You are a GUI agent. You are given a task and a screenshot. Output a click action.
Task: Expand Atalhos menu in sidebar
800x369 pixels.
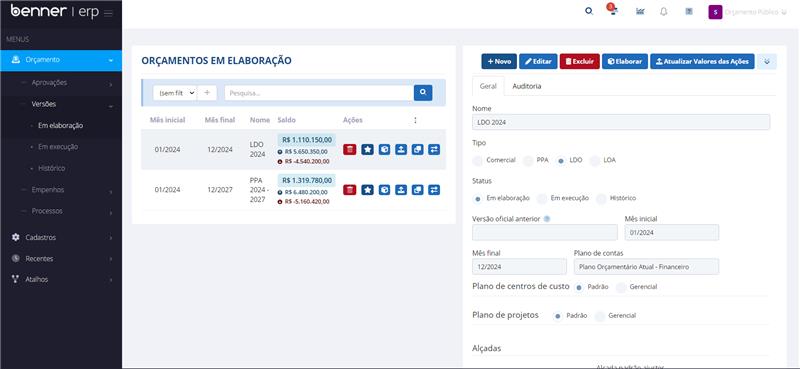tap(61, 279)
